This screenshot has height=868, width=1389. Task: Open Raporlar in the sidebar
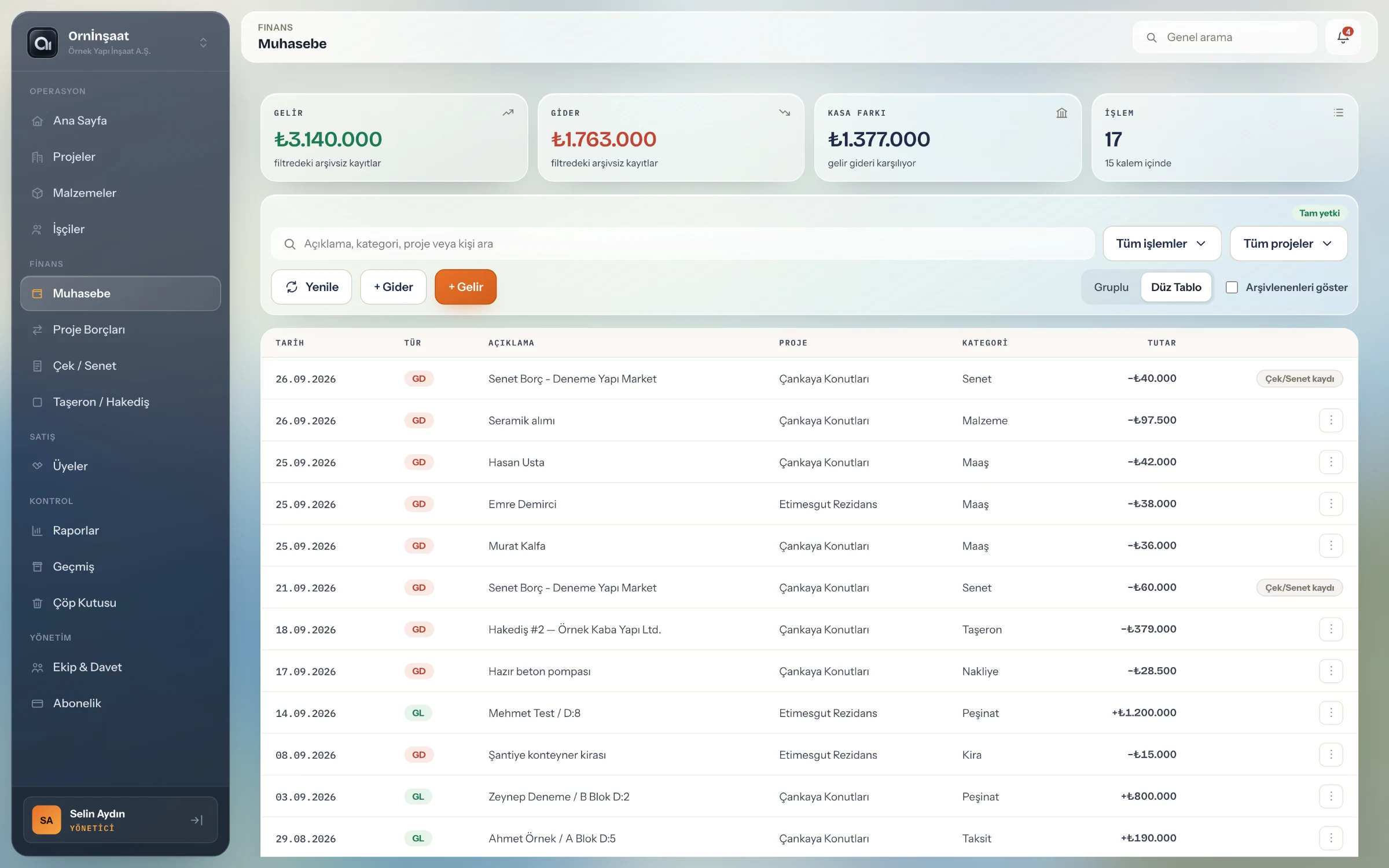pyautogui.click(x=120, y=531)
